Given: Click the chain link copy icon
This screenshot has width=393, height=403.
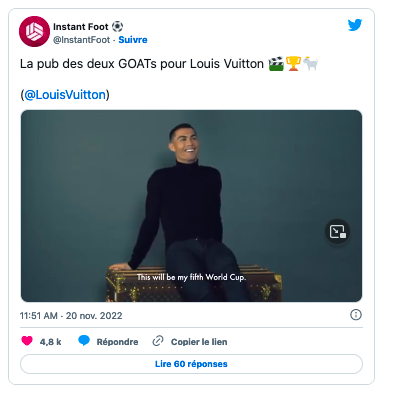Looking at the screenshot, I should pos(158,341).
